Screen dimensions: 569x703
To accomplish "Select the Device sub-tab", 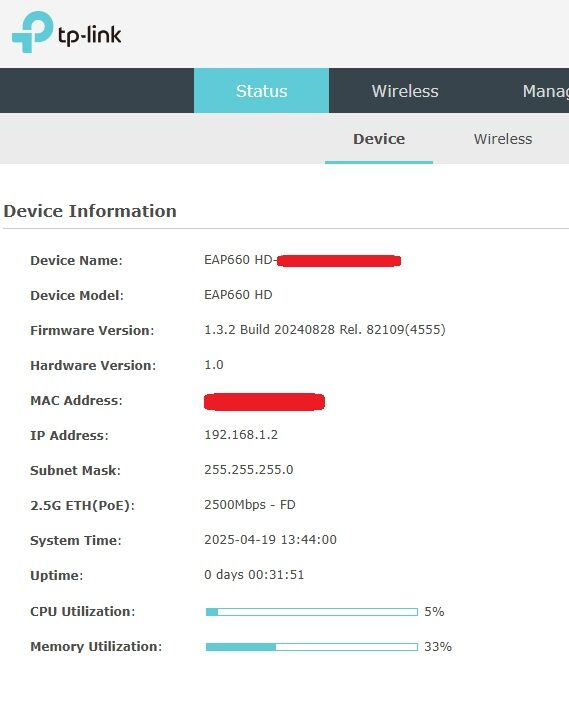I will click(379, 139).
